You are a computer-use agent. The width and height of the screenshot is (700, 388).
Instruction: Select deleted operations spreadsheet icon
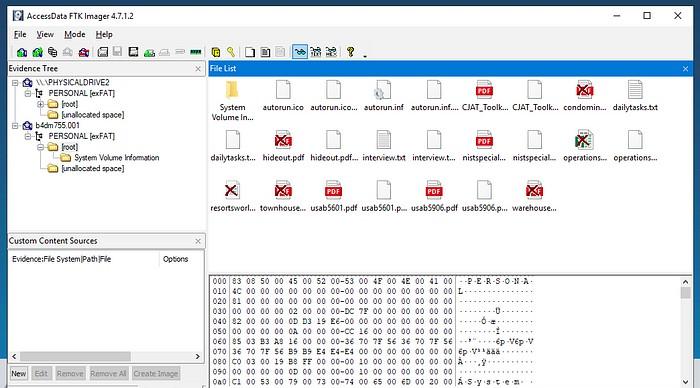tap(584, 140)
